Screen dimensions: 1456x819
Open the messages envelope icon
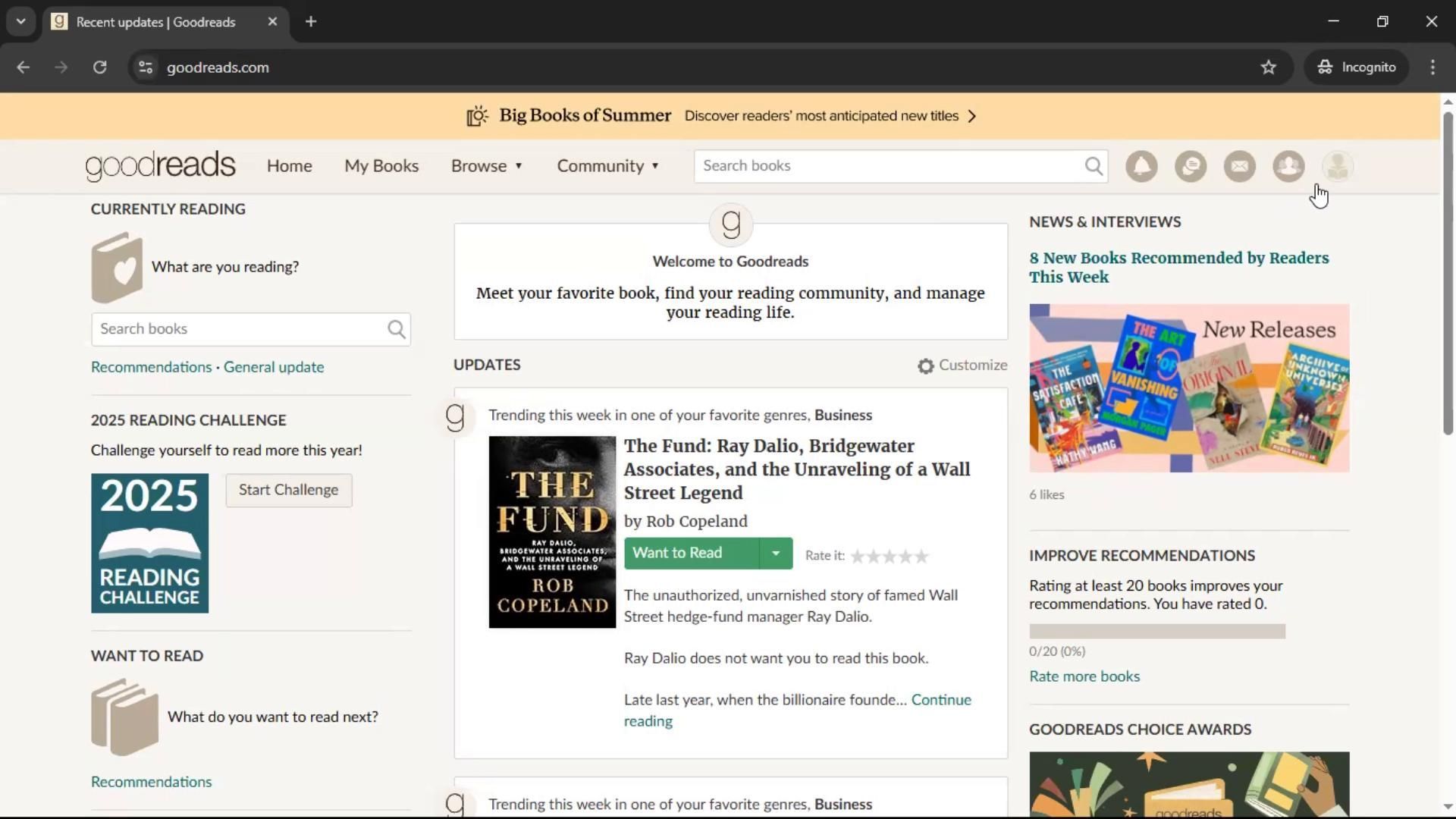click(x=1239, y=166)
